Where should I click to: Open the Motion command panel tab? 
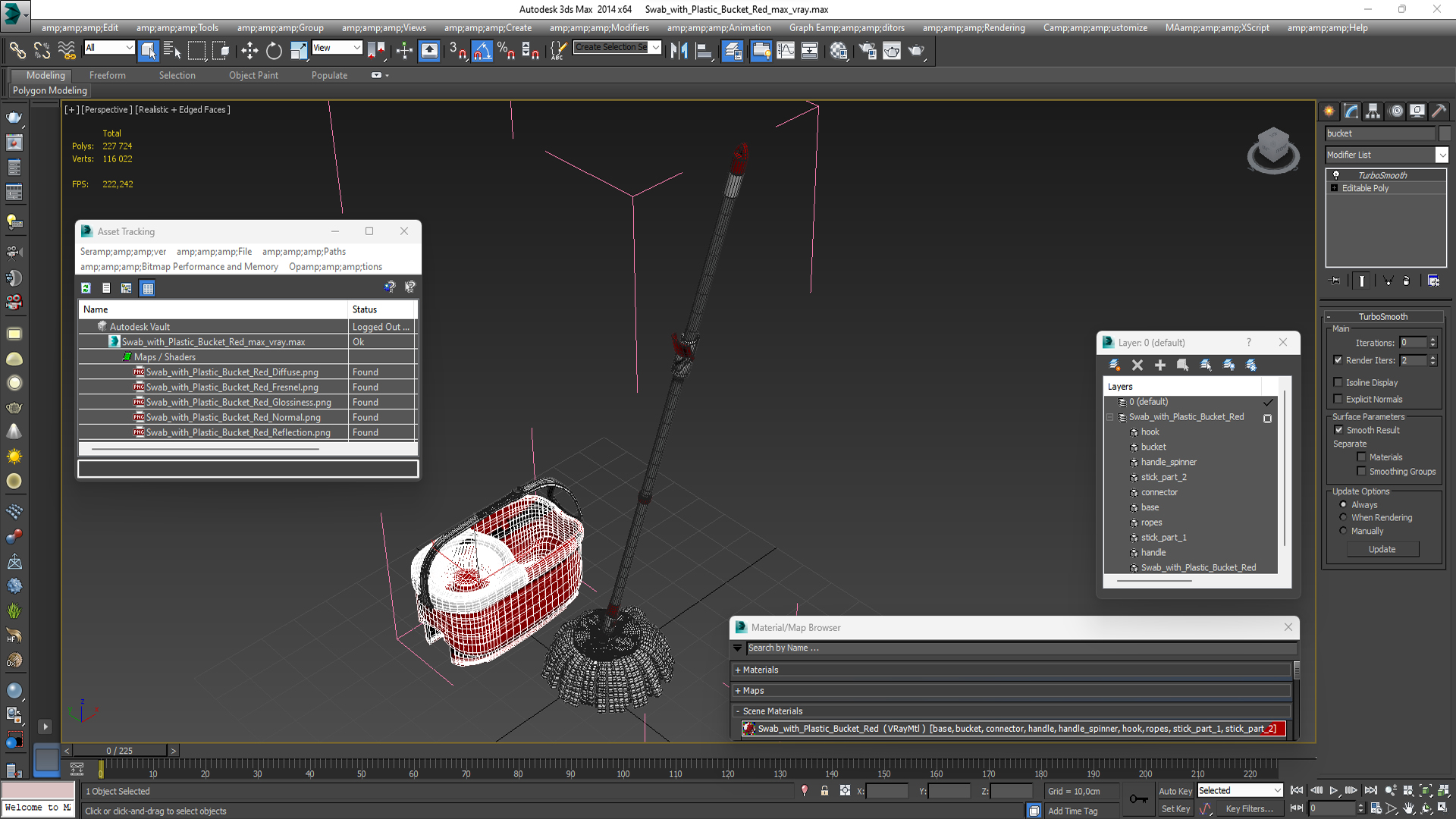coord(1396,111)
